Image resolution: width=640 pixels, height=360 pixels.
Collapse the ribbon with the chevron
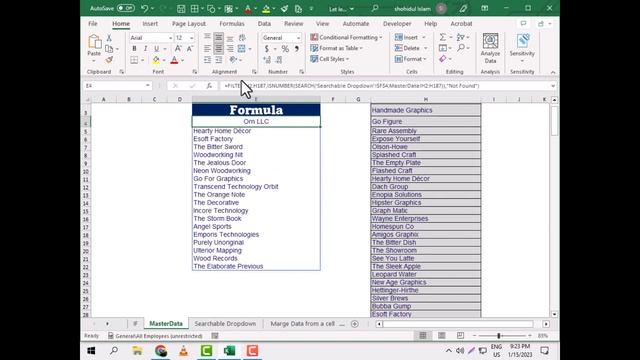[553, 72]
